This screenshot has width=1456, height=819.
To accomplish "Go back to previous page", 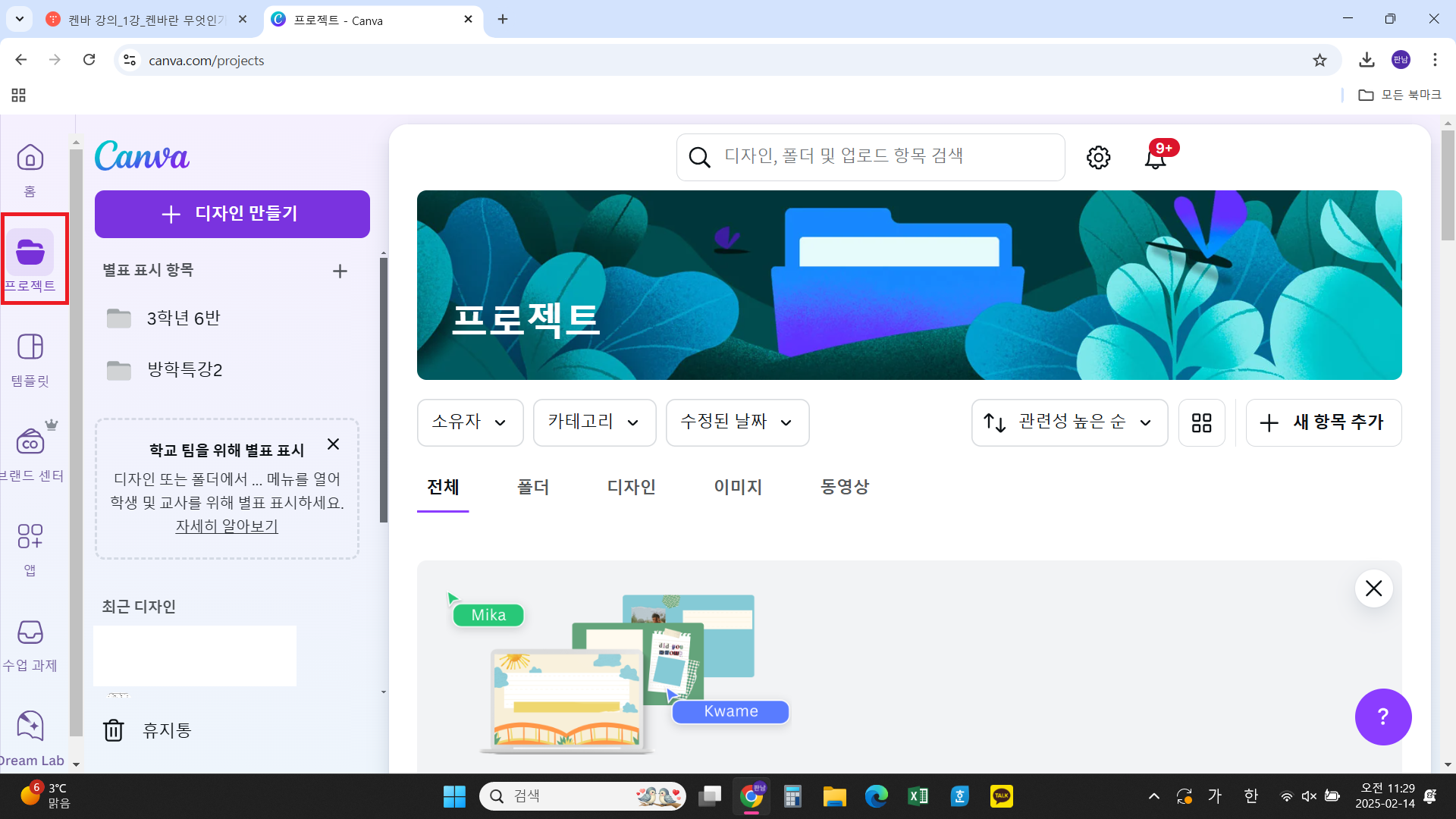I will tap(21, 60).
